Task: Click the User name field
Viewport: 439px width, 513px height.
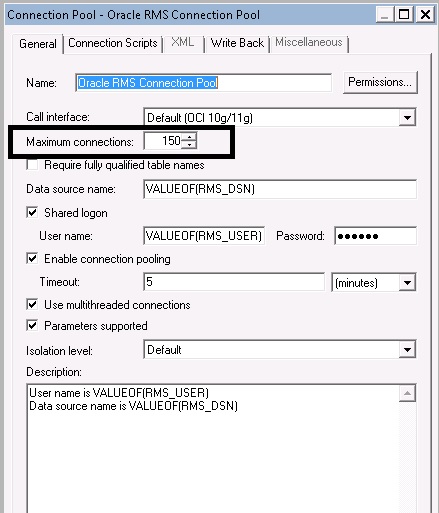Action: click(x=204, y=236)
